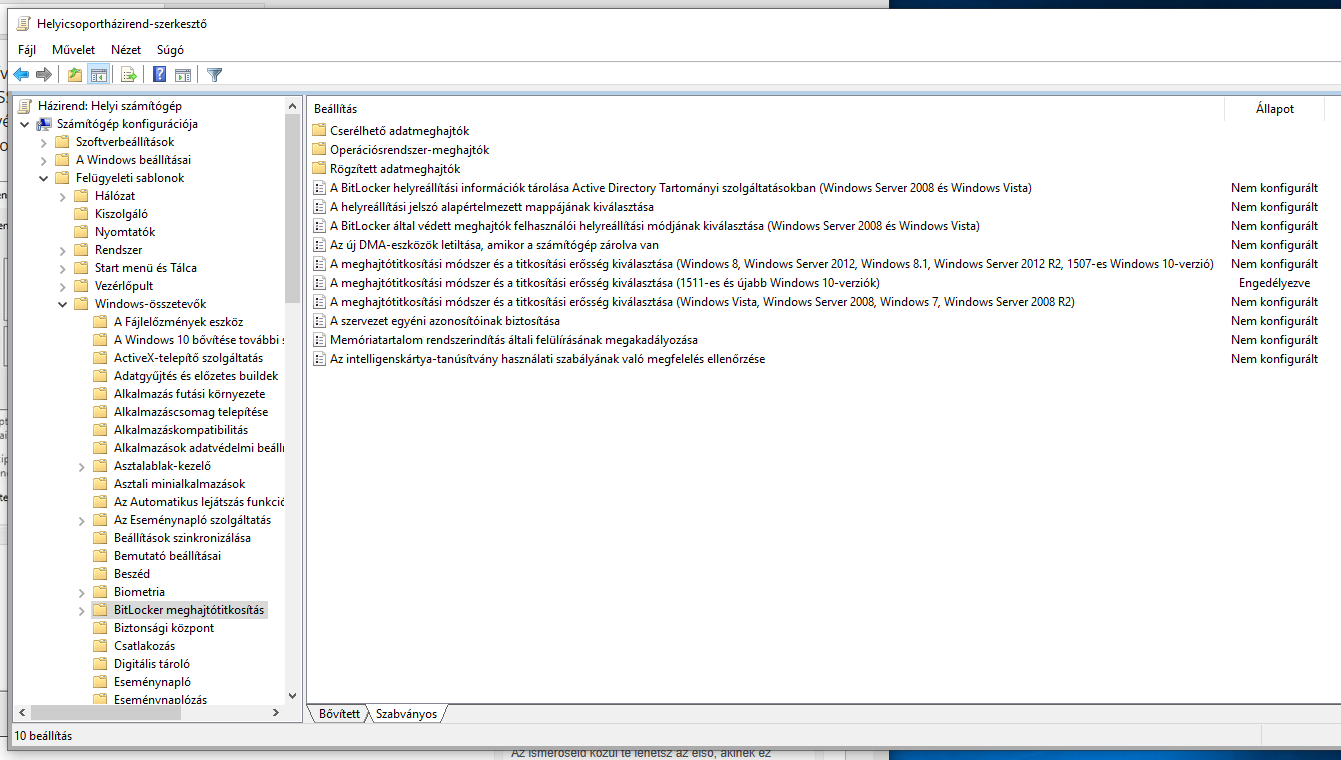Screen dimensions: 1341x760
Task: Select the Biztonsági központ tree item
Action: tap(164, 628)
